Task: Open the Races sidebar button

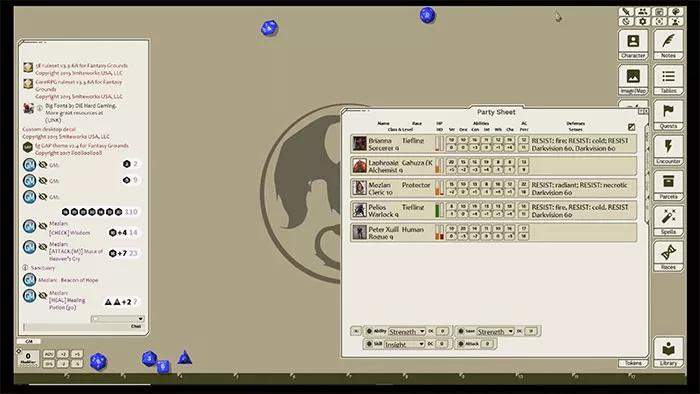Action: pyautogui.click(x=668, y=256)
